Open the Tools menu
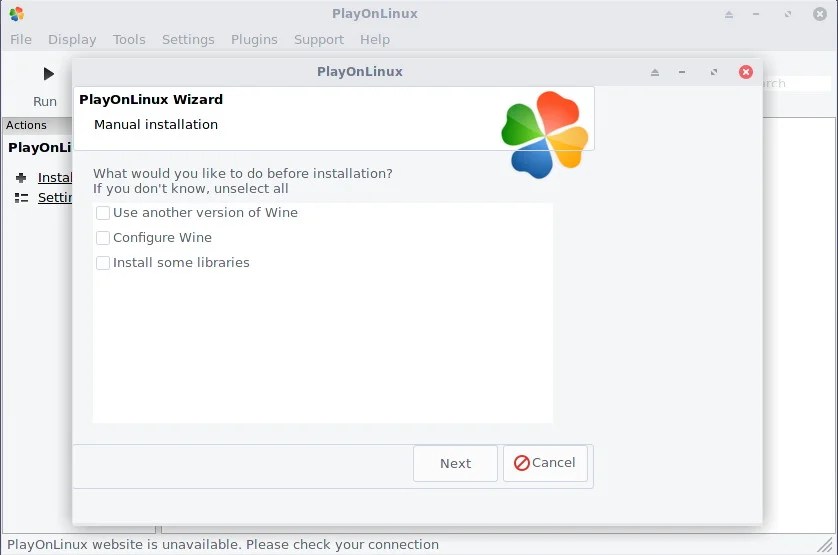Viewport: 838px width, 555px height. 129,40
